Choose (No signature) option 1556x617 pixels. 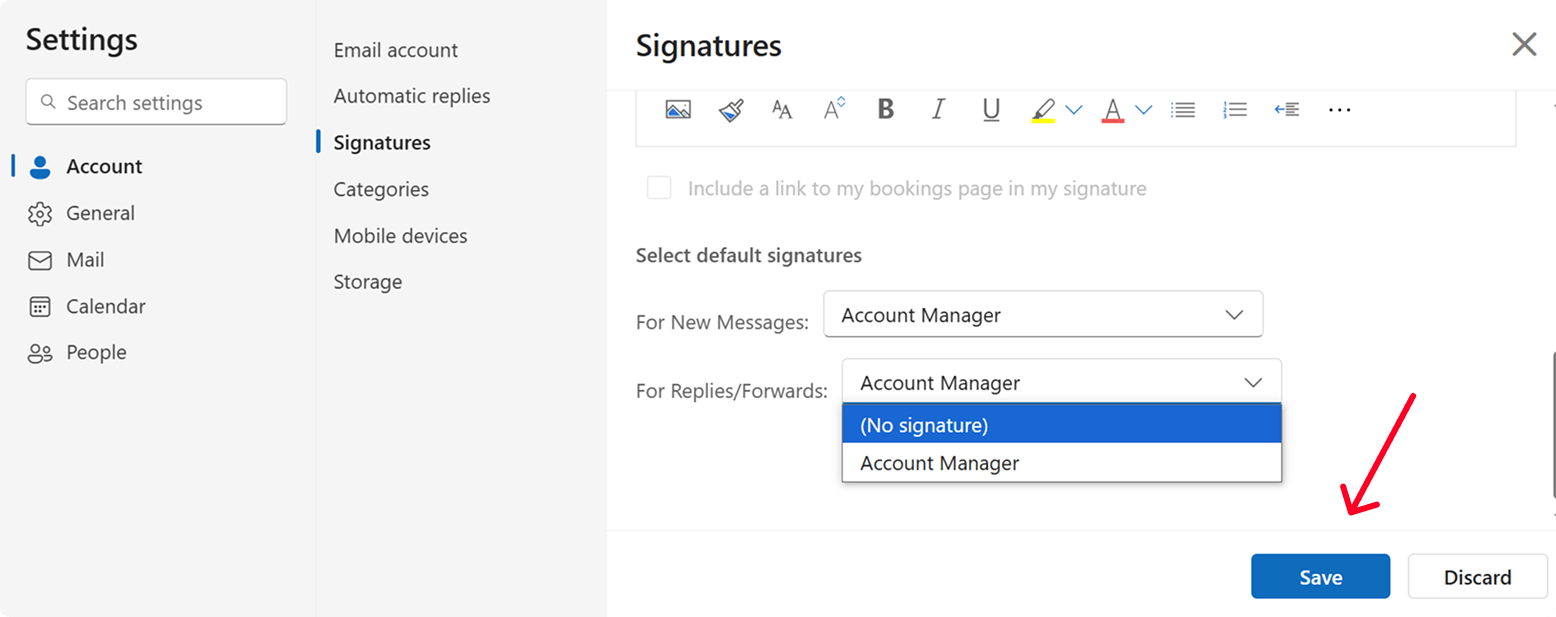click(1062, 425)
